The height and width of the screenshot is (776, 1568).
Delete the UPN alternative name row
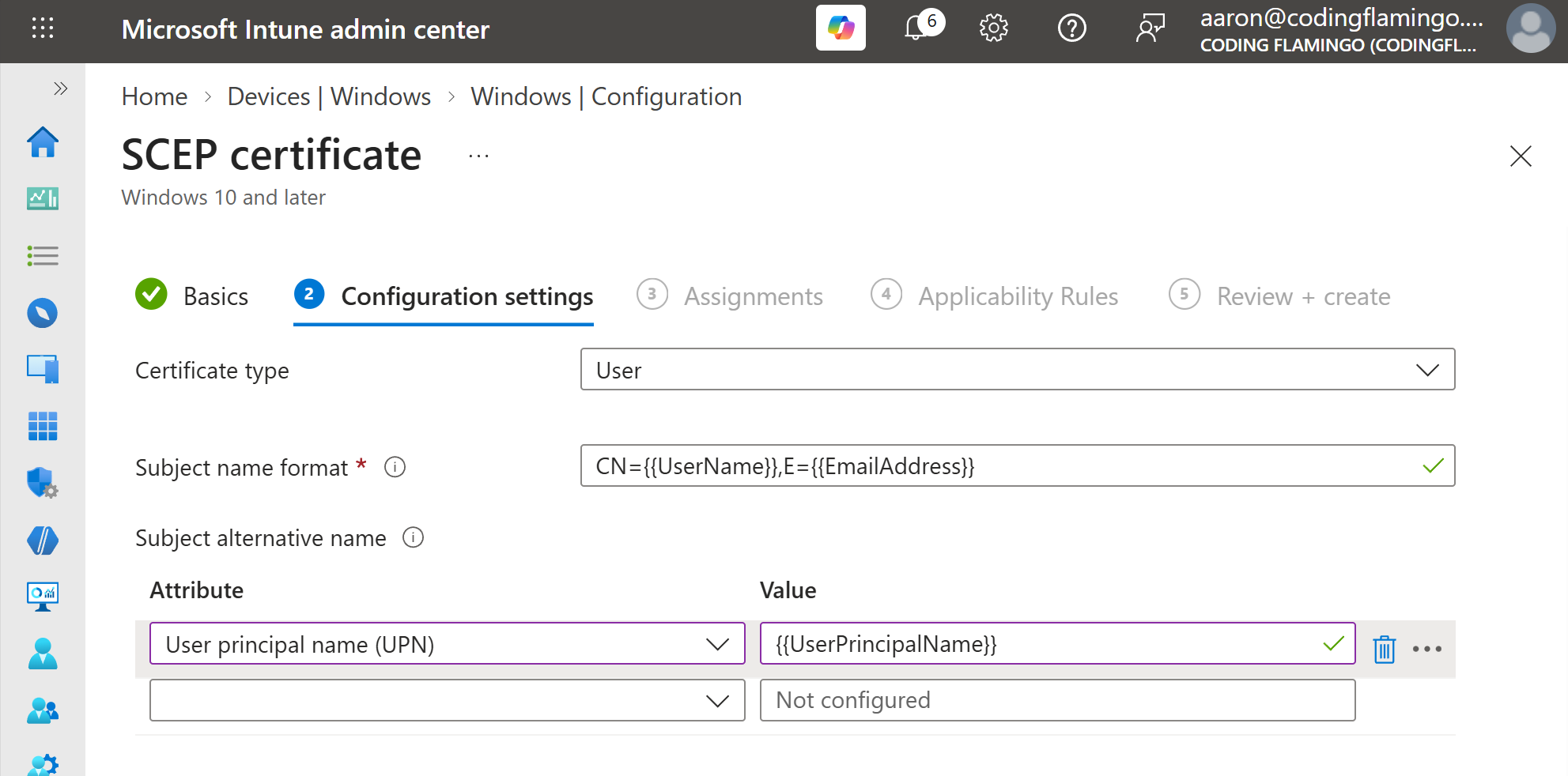(1385, 649)
